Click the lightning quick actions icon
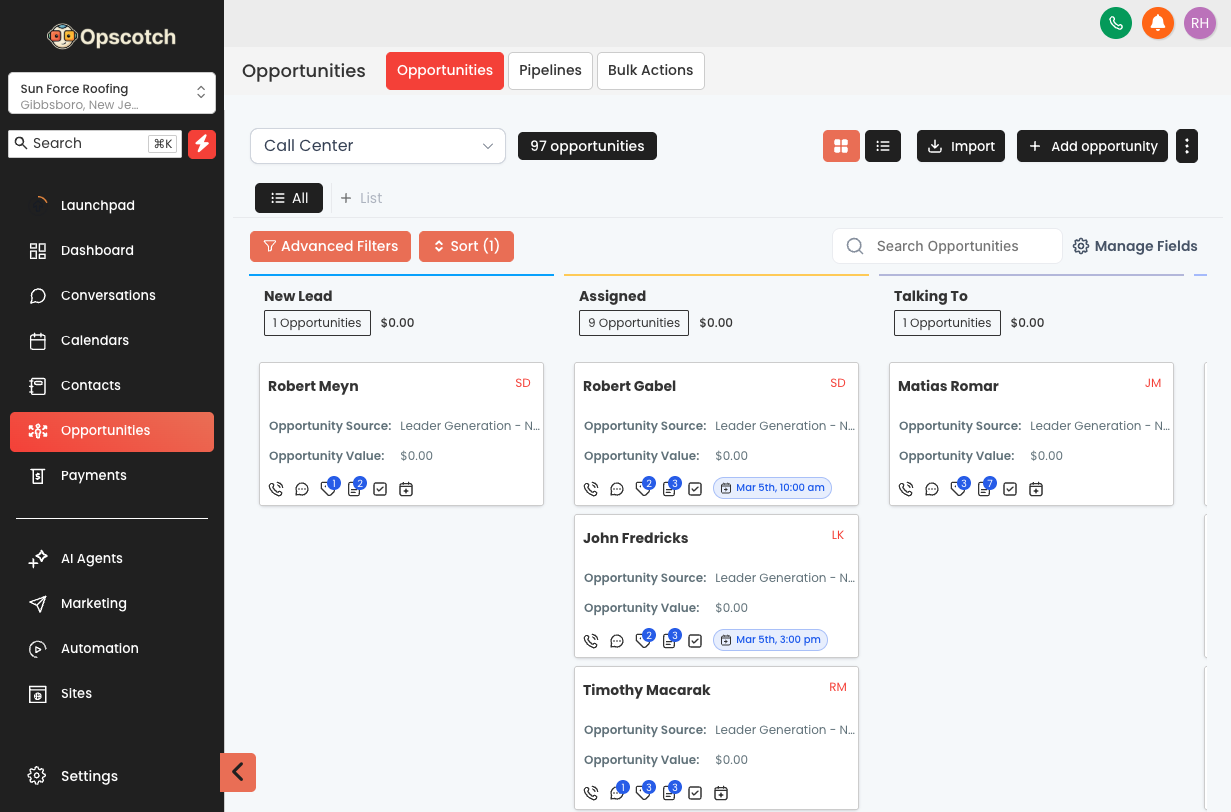Screen dimensions: 1231x812 202,144
